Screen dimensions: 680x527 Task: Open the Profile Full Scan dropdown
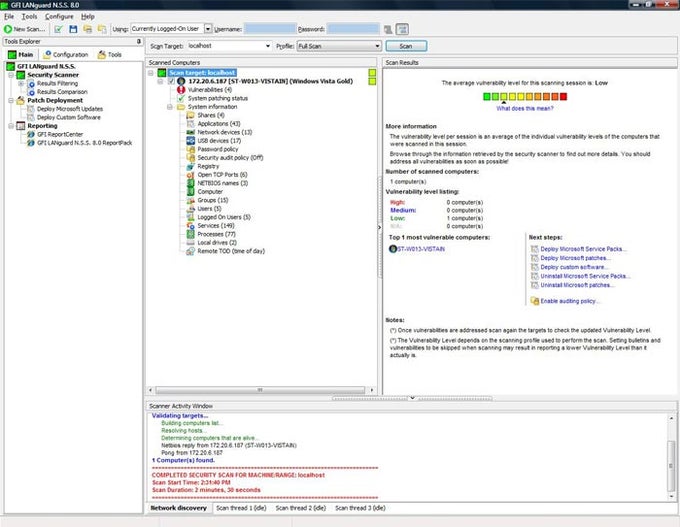pyautogui.click(x=377, y=46)
